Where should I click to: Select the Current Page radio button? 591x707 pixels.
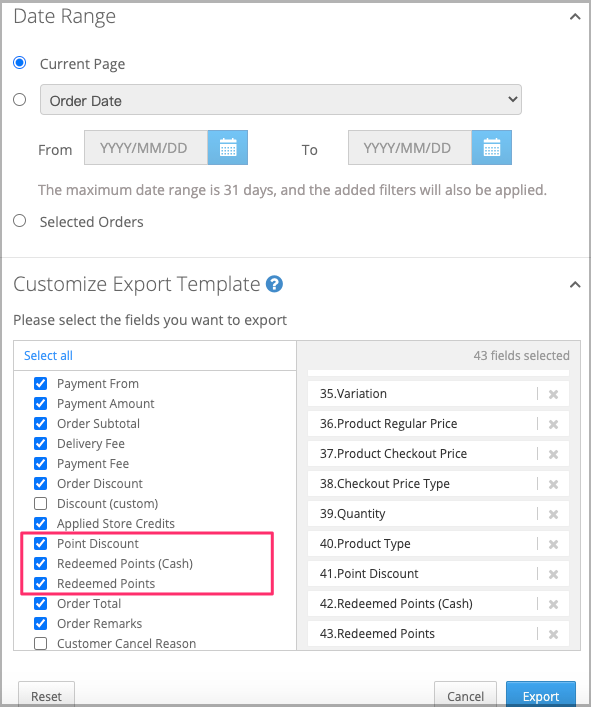click(x=19, y=63)
